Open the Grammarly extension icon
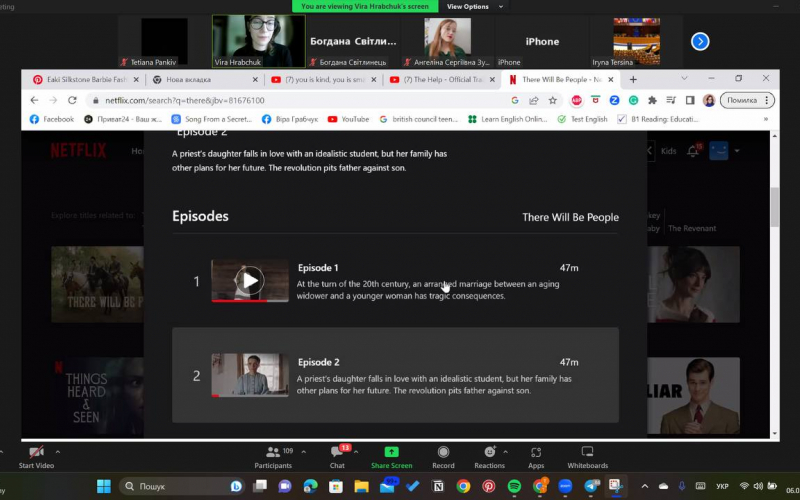 pos(633,101)
